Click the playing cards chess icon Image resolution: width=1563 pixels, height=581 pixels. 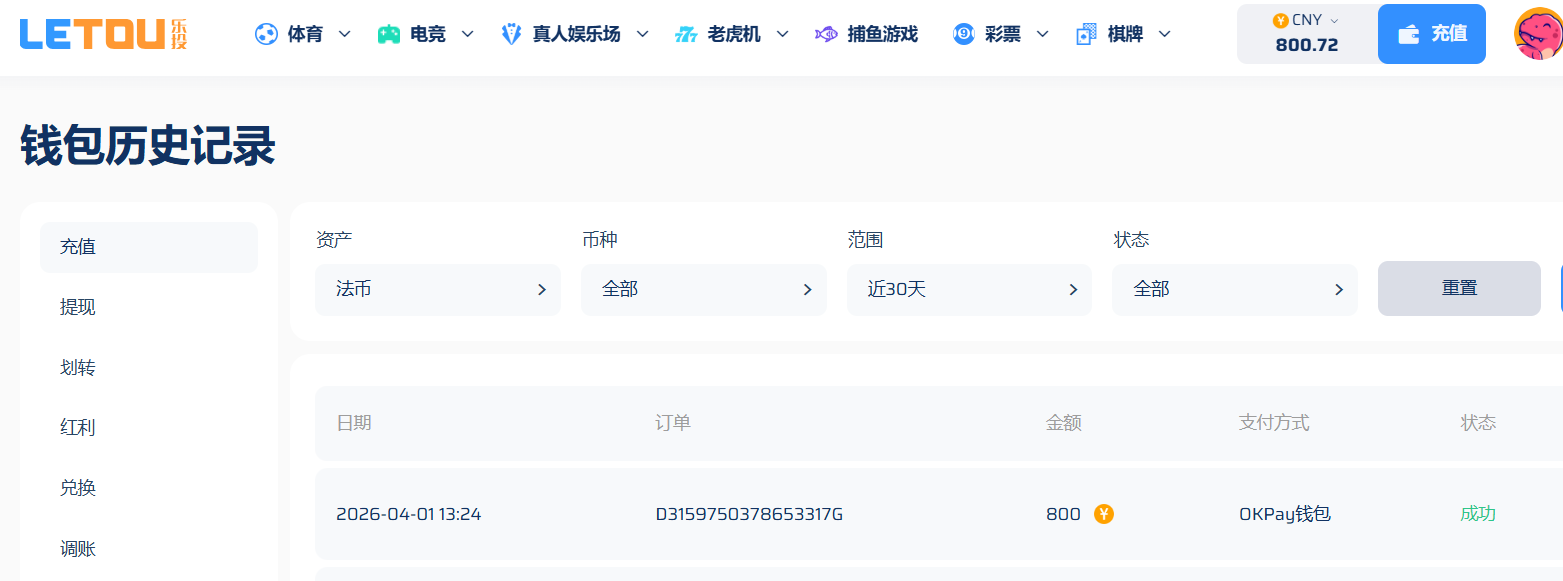[x=1086, y=34]
